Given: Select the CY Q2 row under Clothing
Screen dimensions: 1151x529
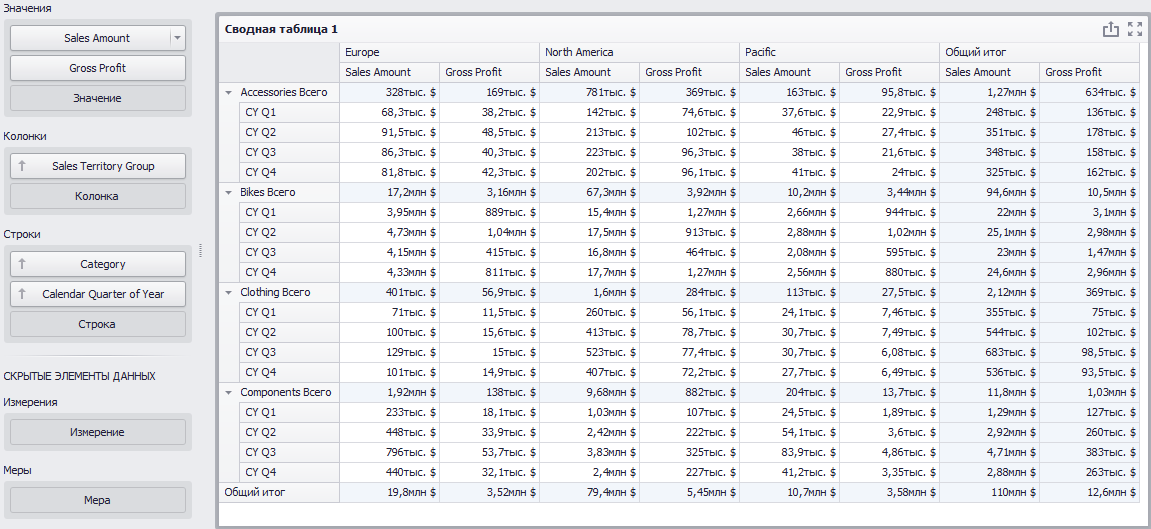Looking at the screenshot, I should 289,332.
